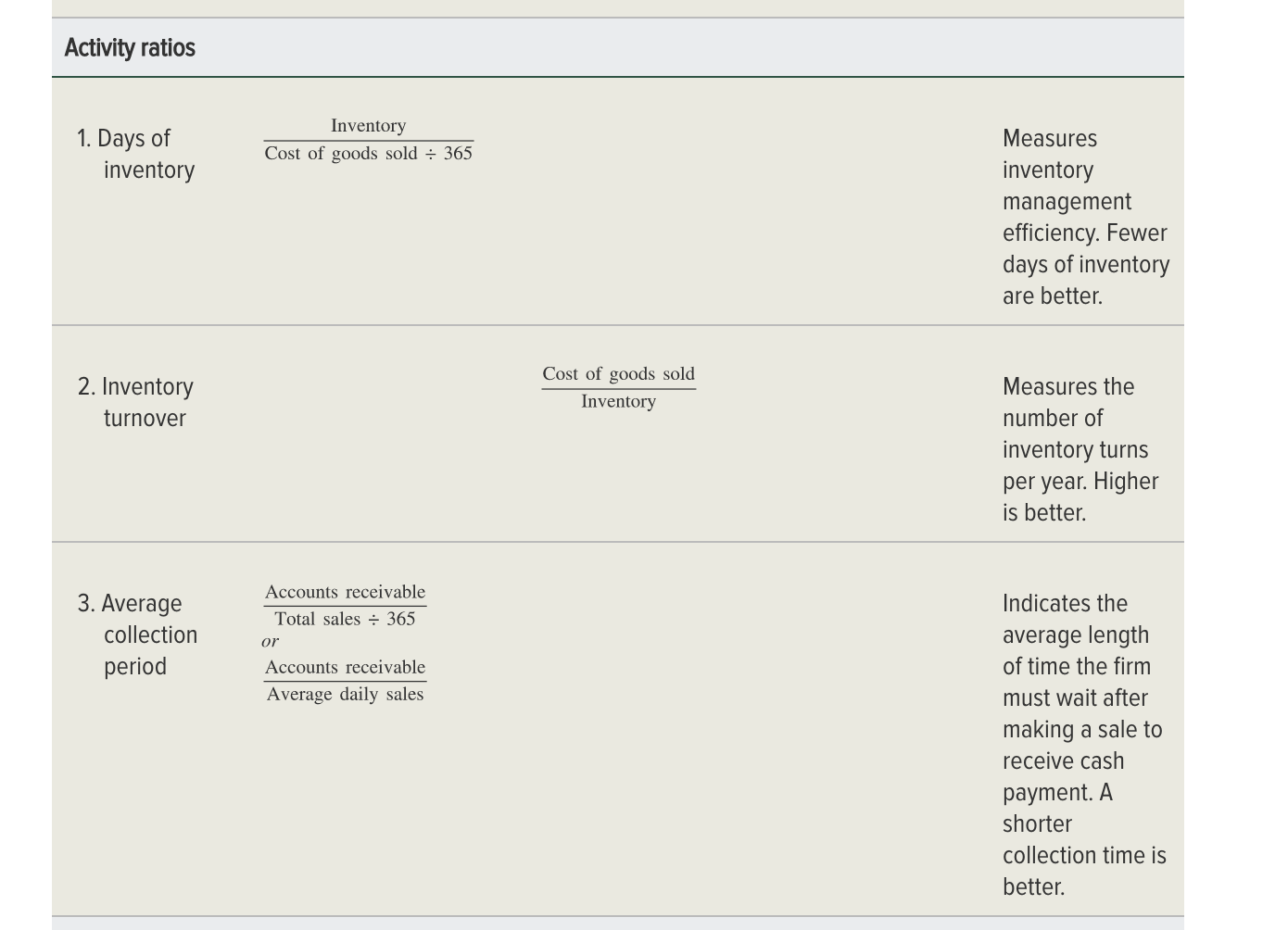Viewport: 1288px width, 930px height.
Task: Select the '3. Average collection period' label
Action: pos(137,635)
